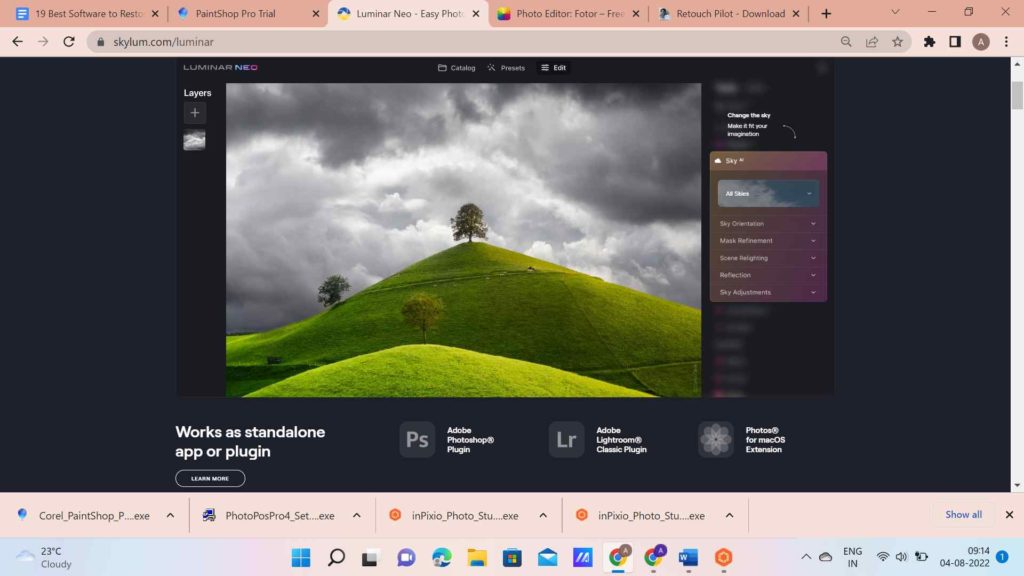Viewport: 1024px width, 576px height.
Task: Click Adobe Photoshop Plugin icon
Action: [417, 440]
